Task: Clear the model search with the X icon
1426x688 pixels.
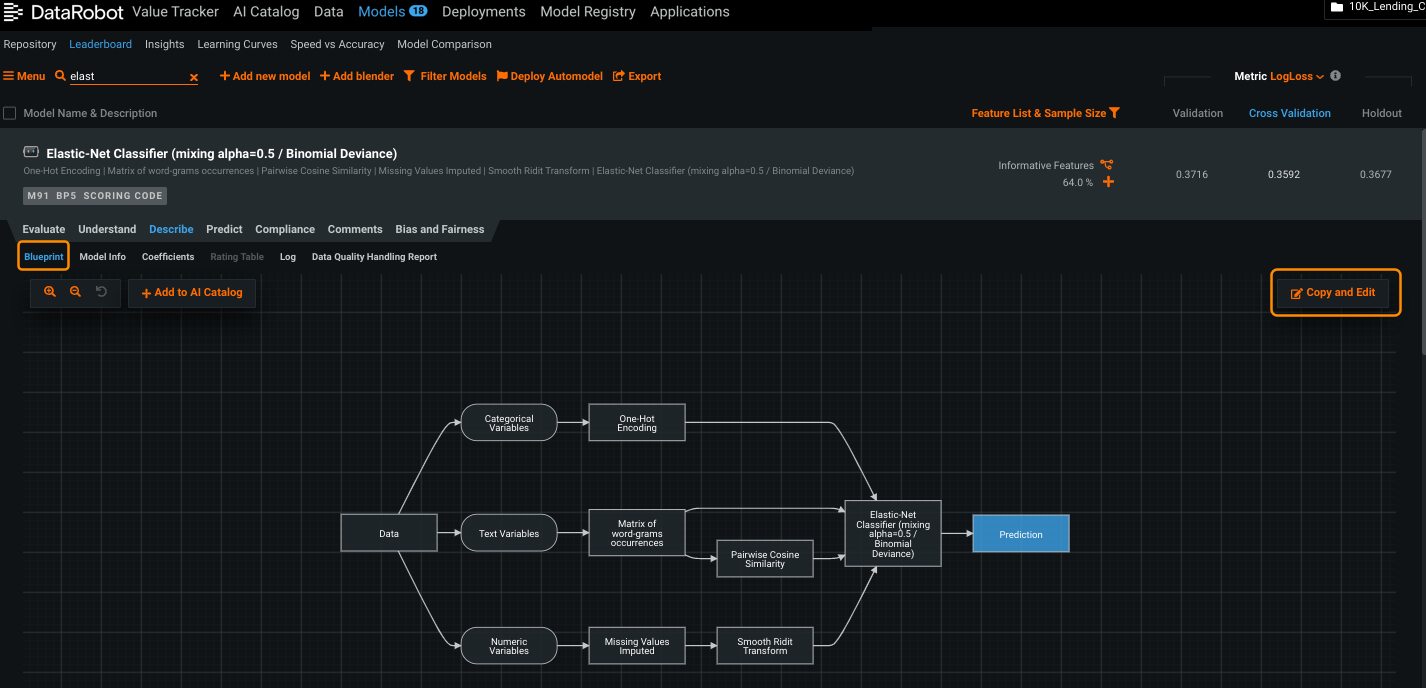Action: (194, 77)
